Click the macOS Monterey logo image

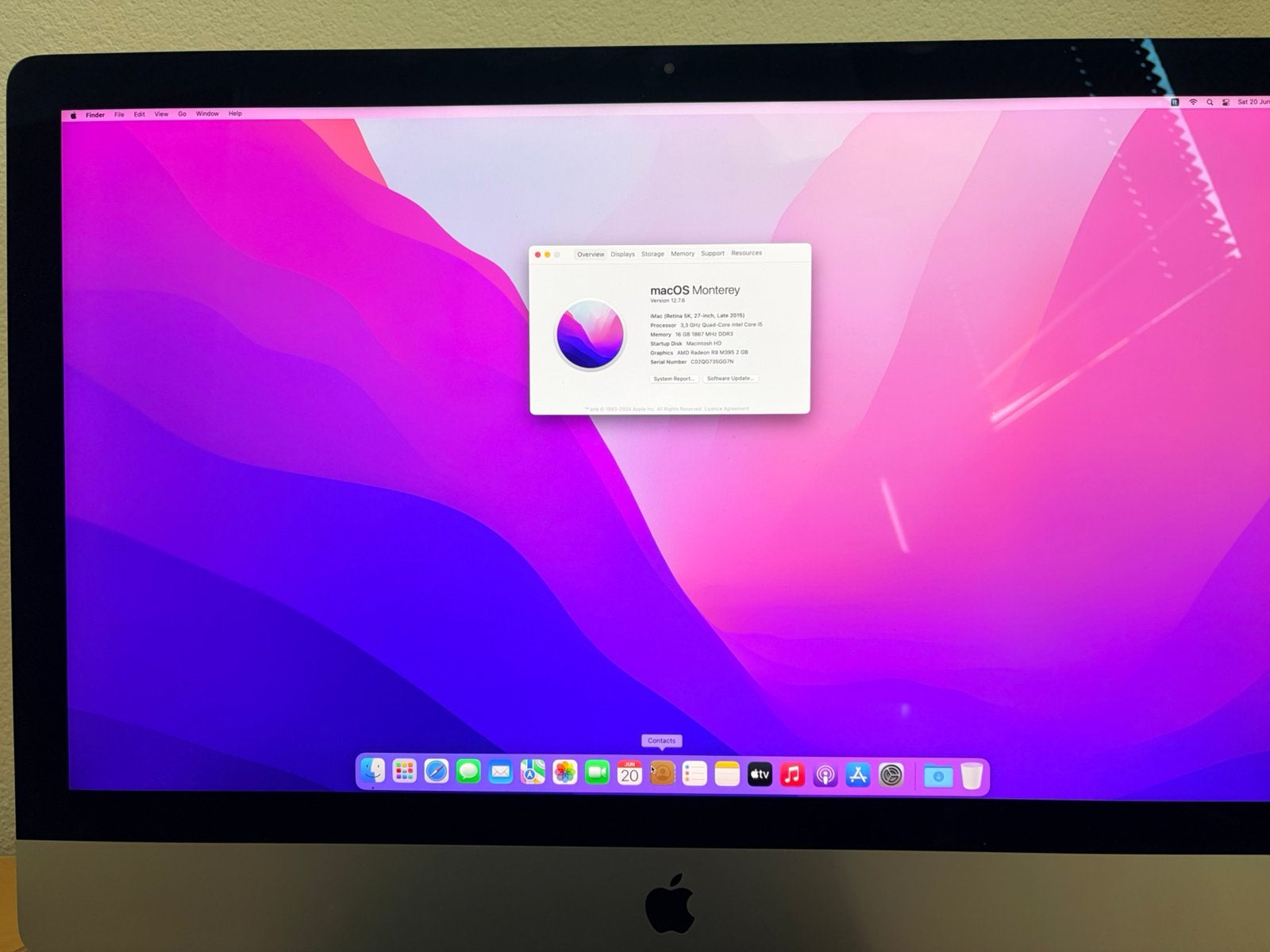click(590, 334)
